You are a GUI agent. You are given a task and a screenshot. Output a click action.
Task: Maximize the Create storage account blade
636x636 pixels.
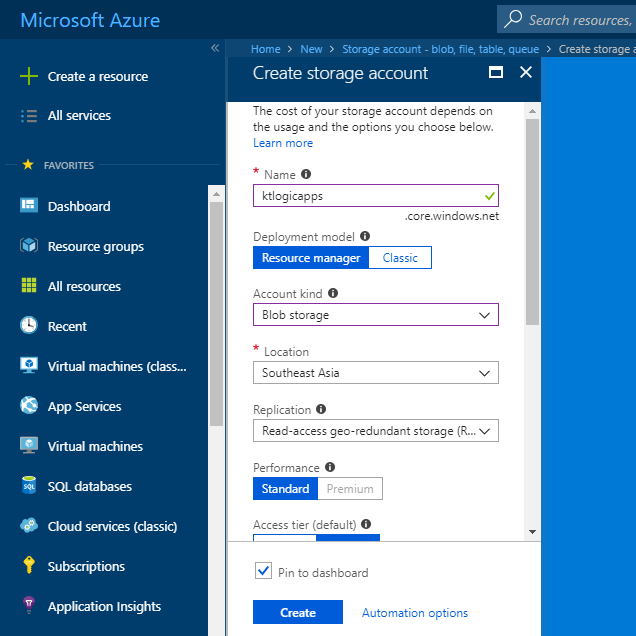click(x=496, y=73)
